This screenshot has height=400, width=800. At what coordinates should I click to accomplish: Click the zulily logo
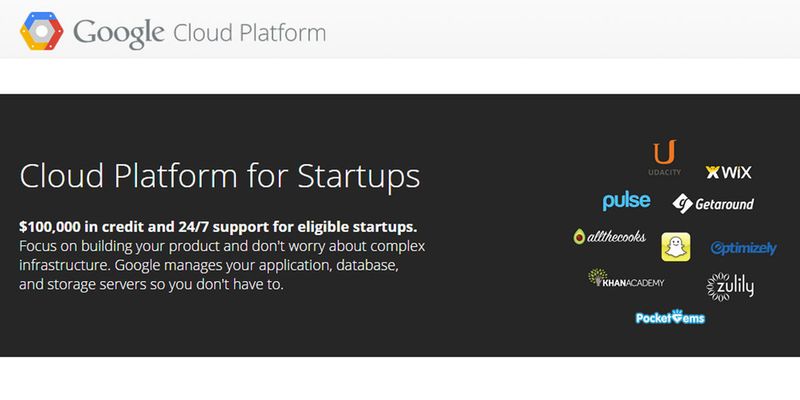pyautogui.click(x=730, y=287)
